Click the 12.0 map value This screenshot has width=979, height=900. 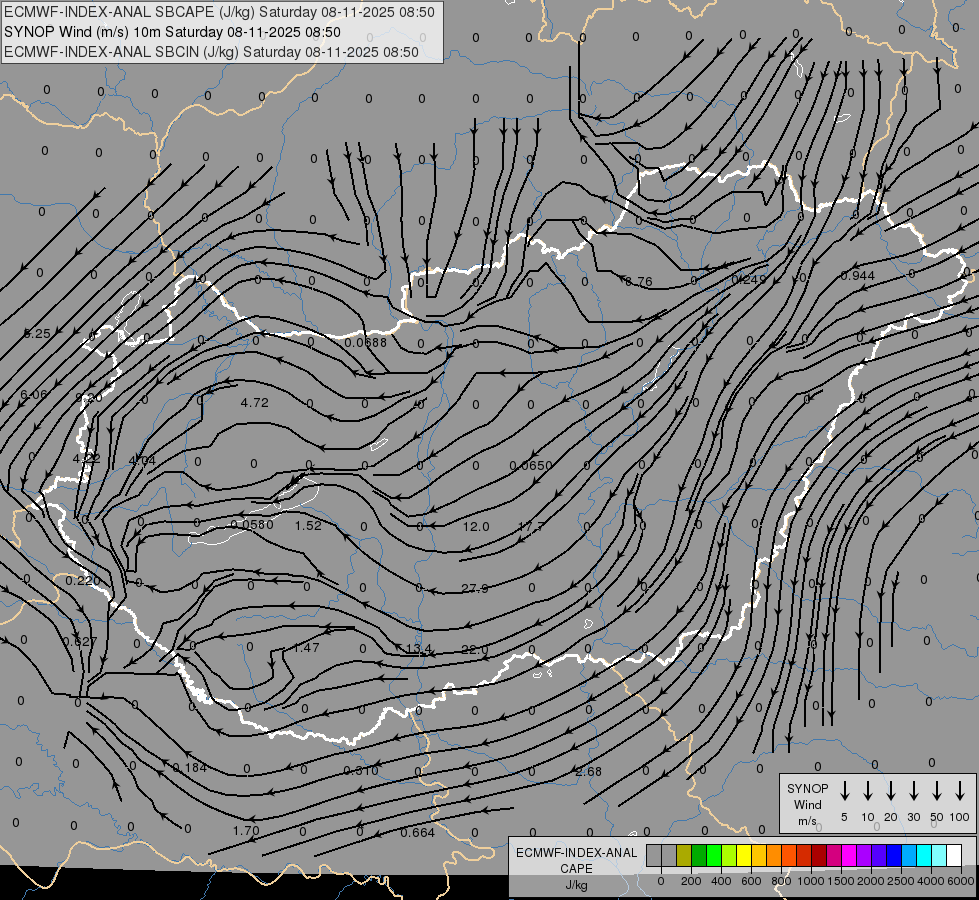point(476,527)
